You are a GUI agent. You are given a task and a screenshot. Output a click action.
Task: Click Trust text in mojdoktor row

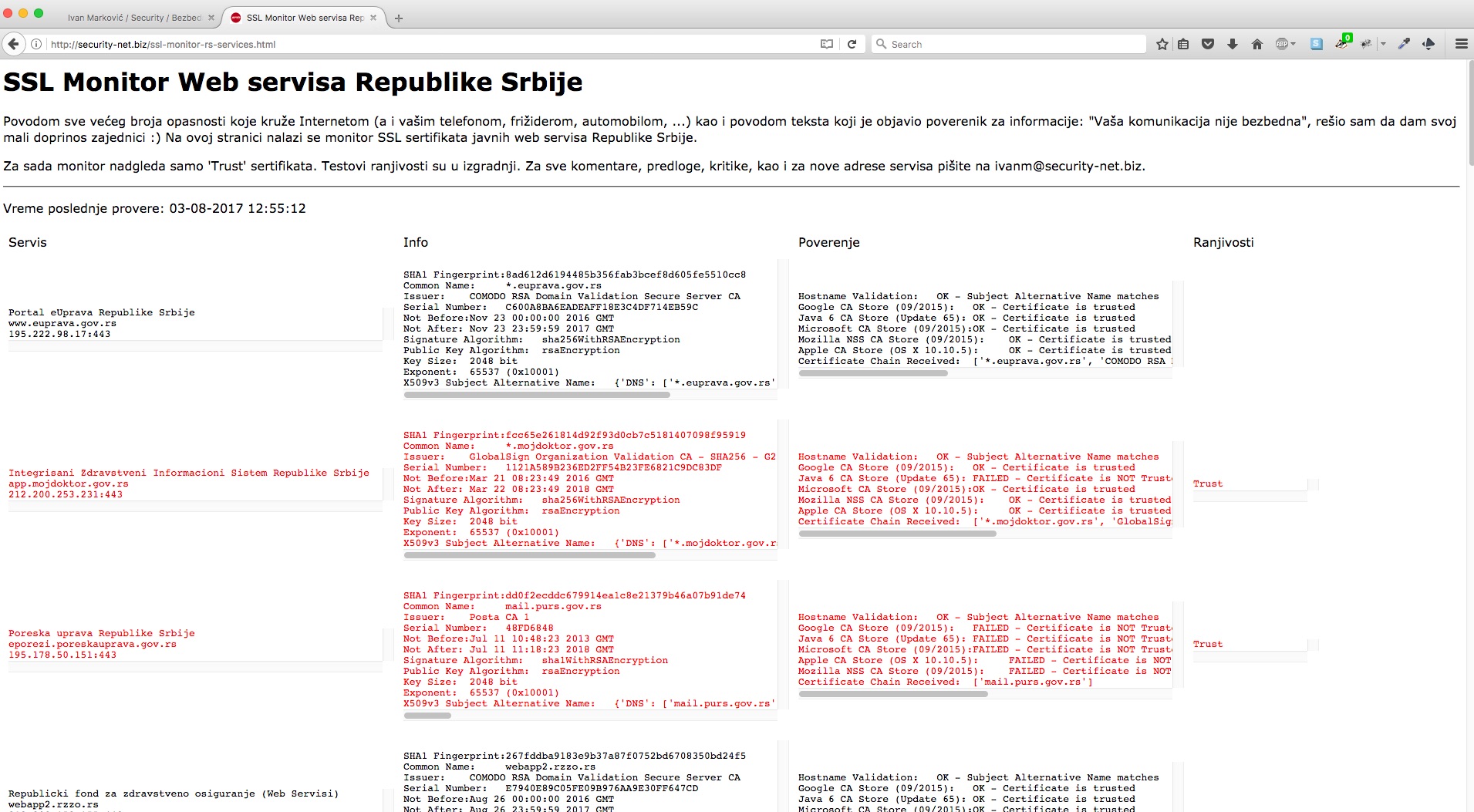pyautogui.click(x=1207, y=483)
